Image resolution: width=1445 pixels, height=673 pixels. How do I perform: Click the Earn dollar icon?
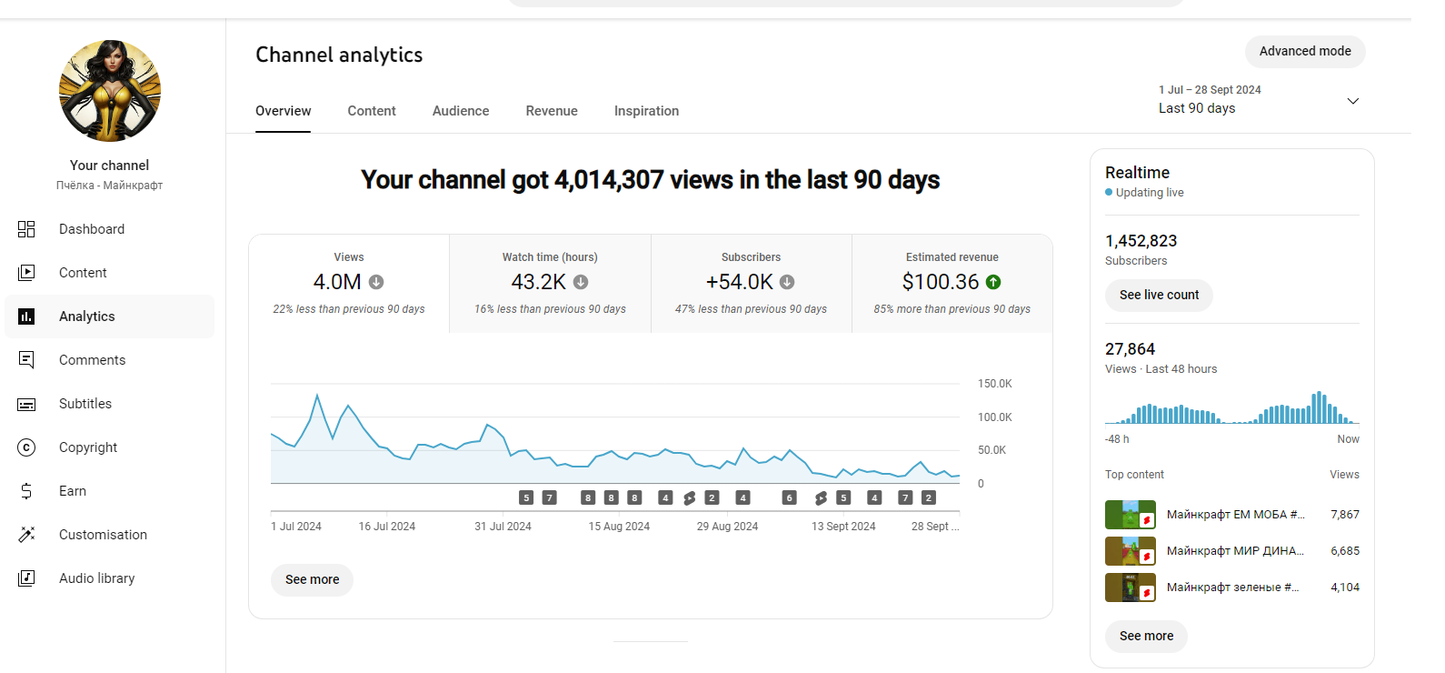pyautogui.click(x=27, y=491)
